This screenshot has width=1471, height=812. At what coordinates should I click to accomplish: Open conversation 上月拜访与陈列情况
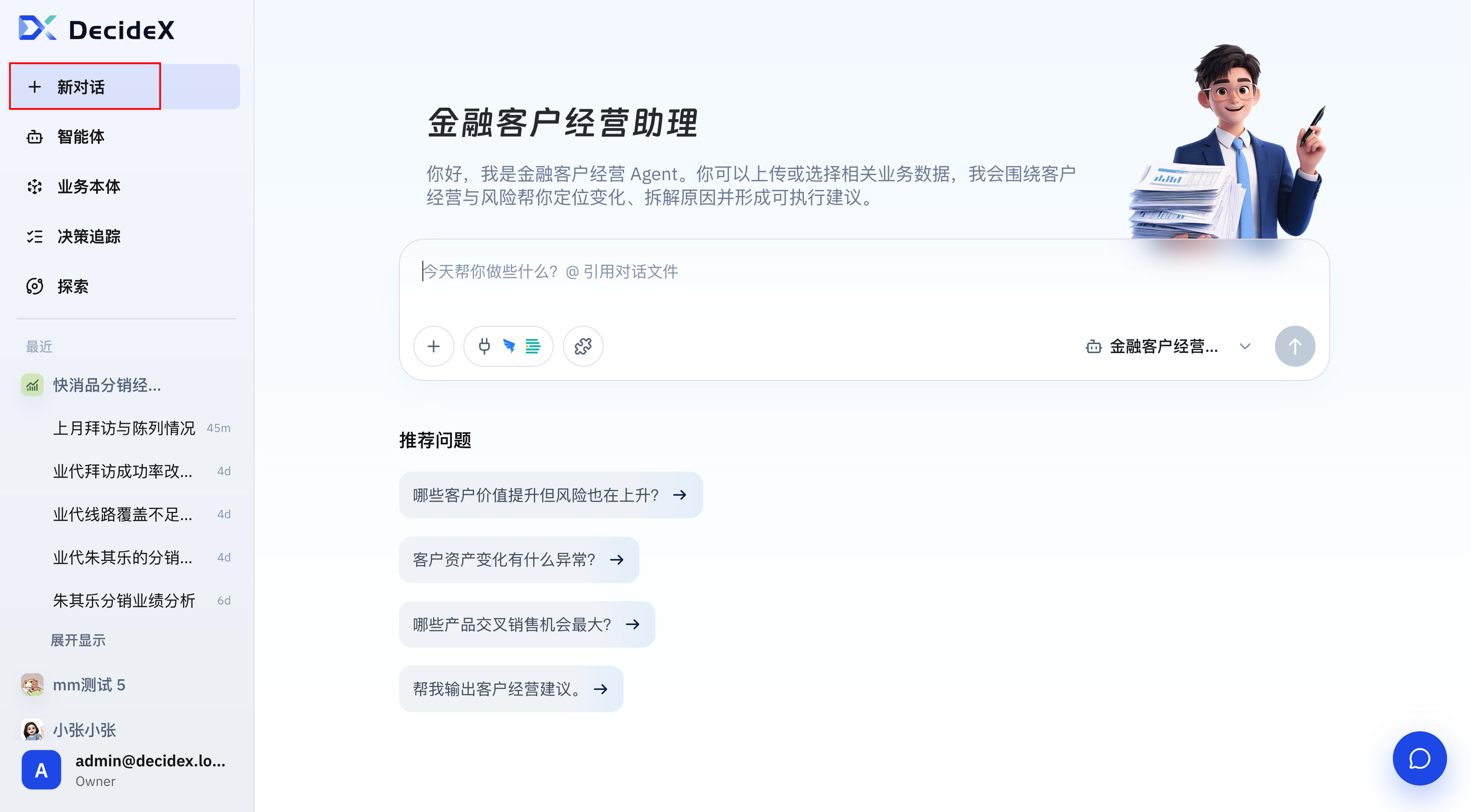click(124, 428)
